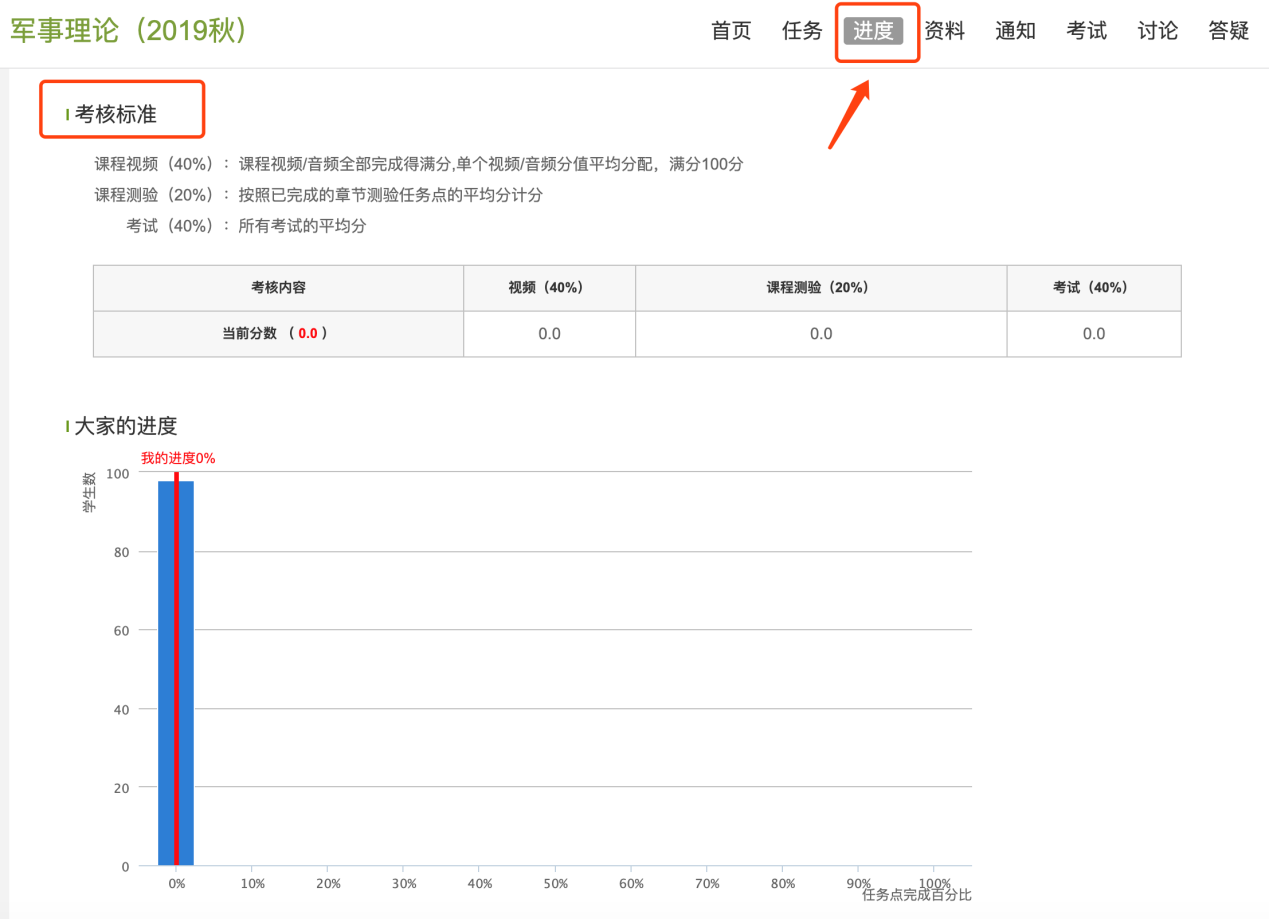Click the 0.0 score under 课程测验 column
The image size is (1269, 919).
click(820, 334)
